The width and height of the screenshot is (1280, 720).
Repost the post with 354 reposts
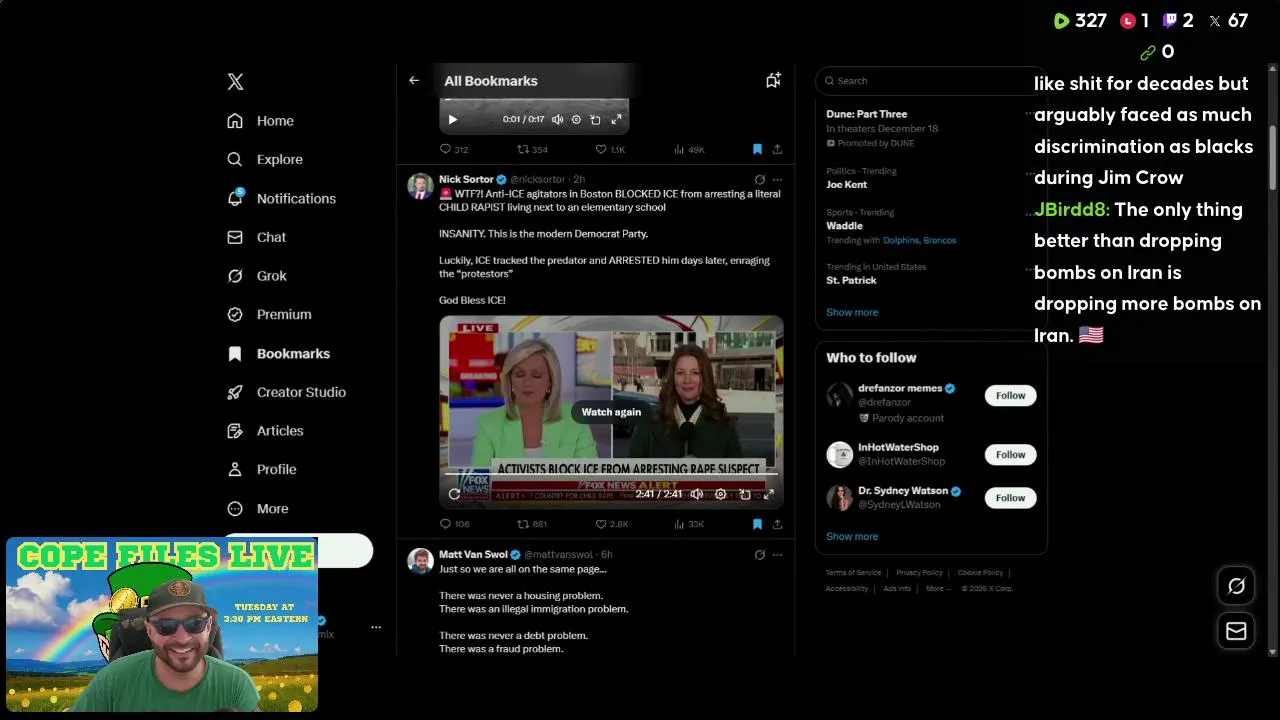[532, 149]
